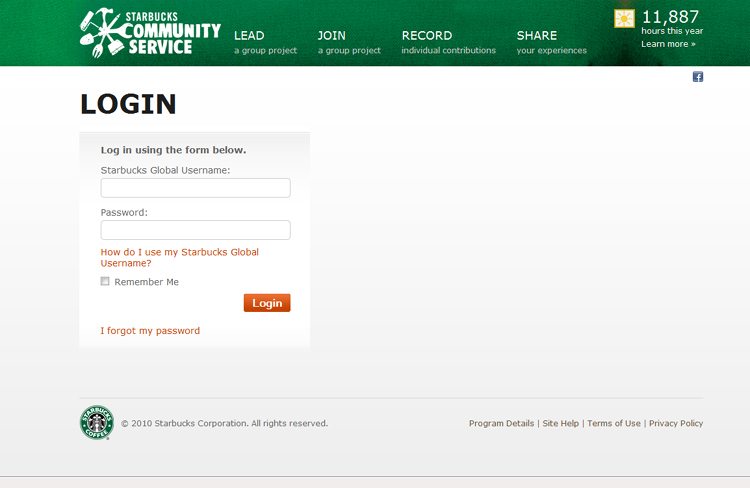Enable the Remember Me checkbox
Image resolution: width=750 pixels, height=488 pixels.
pos(105,282)
